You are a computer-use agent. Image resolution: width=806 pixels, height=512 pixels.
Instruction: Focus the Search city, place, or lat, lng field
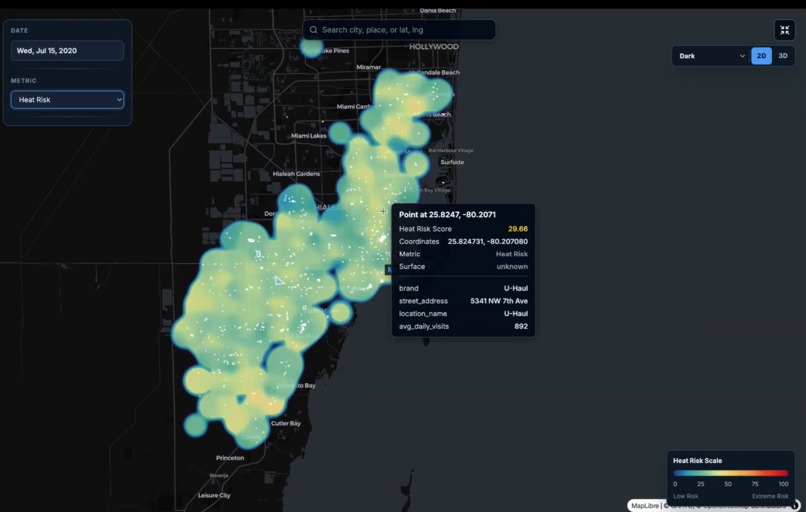point(399,30)
